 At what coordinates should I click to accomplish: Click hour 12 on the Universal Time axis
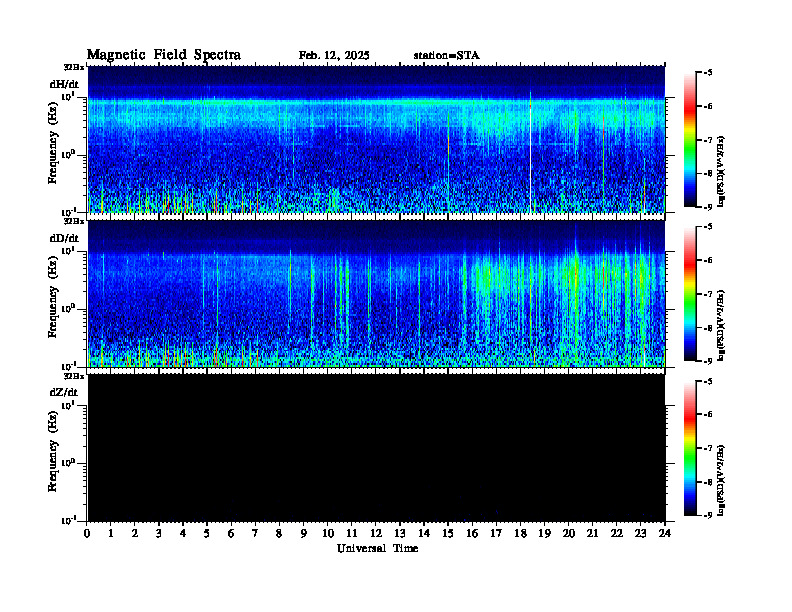[376, 534]
